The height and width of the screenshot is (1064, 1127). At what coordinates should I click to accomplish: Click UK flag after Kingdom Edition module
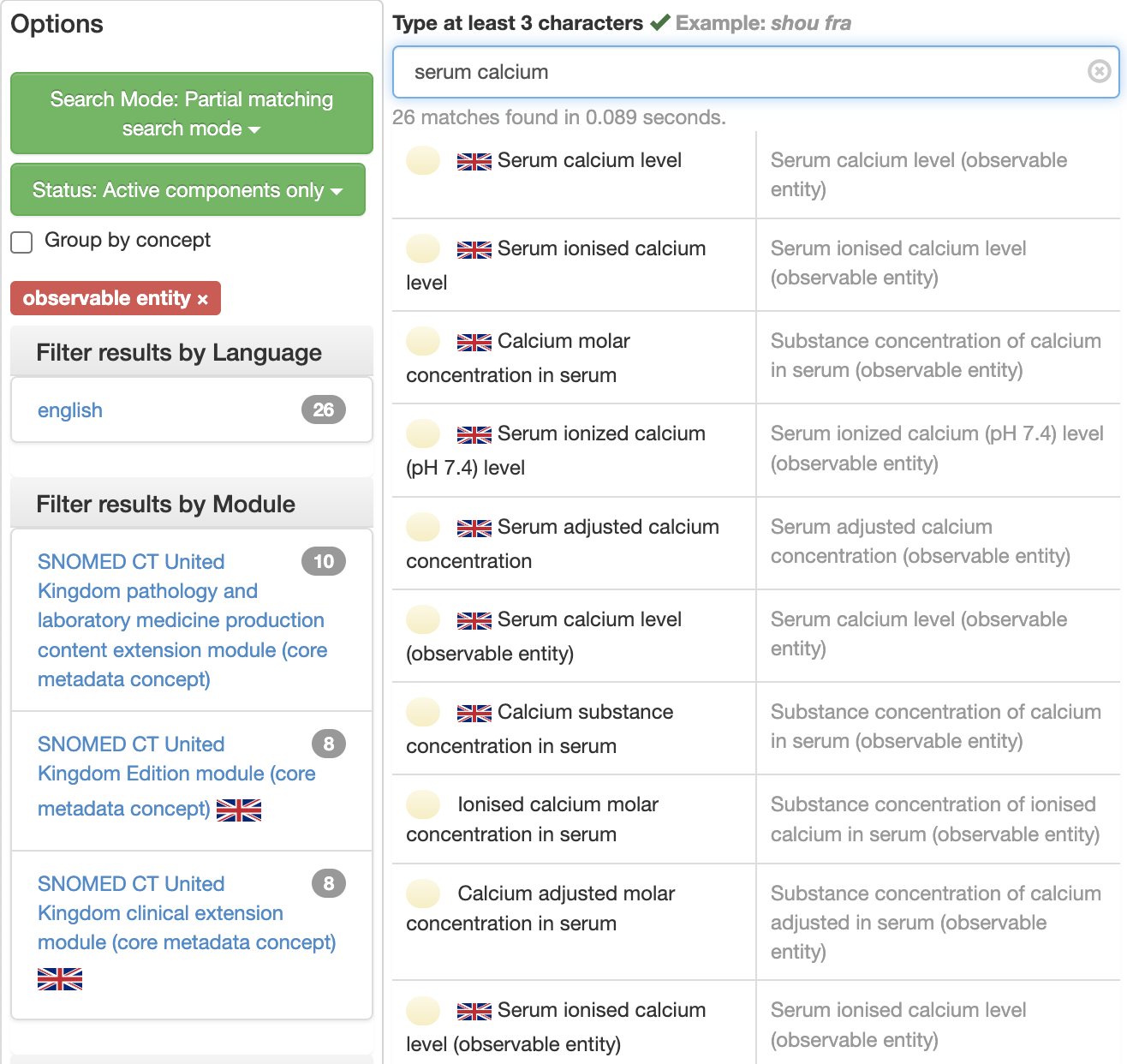pos(239,810)
